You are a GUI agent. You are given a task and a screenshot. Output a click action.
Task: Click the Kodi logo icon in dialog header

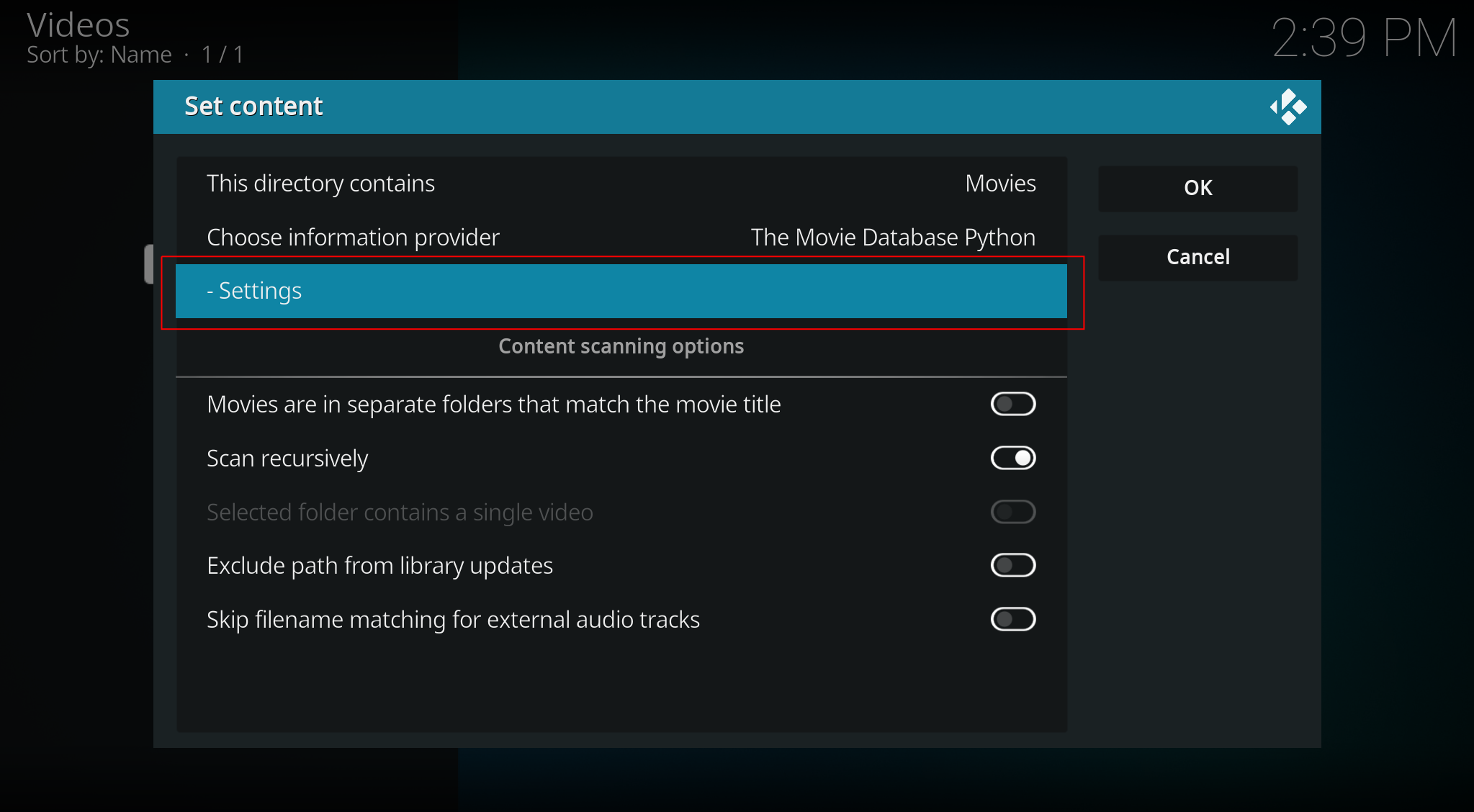[1288, 107]
